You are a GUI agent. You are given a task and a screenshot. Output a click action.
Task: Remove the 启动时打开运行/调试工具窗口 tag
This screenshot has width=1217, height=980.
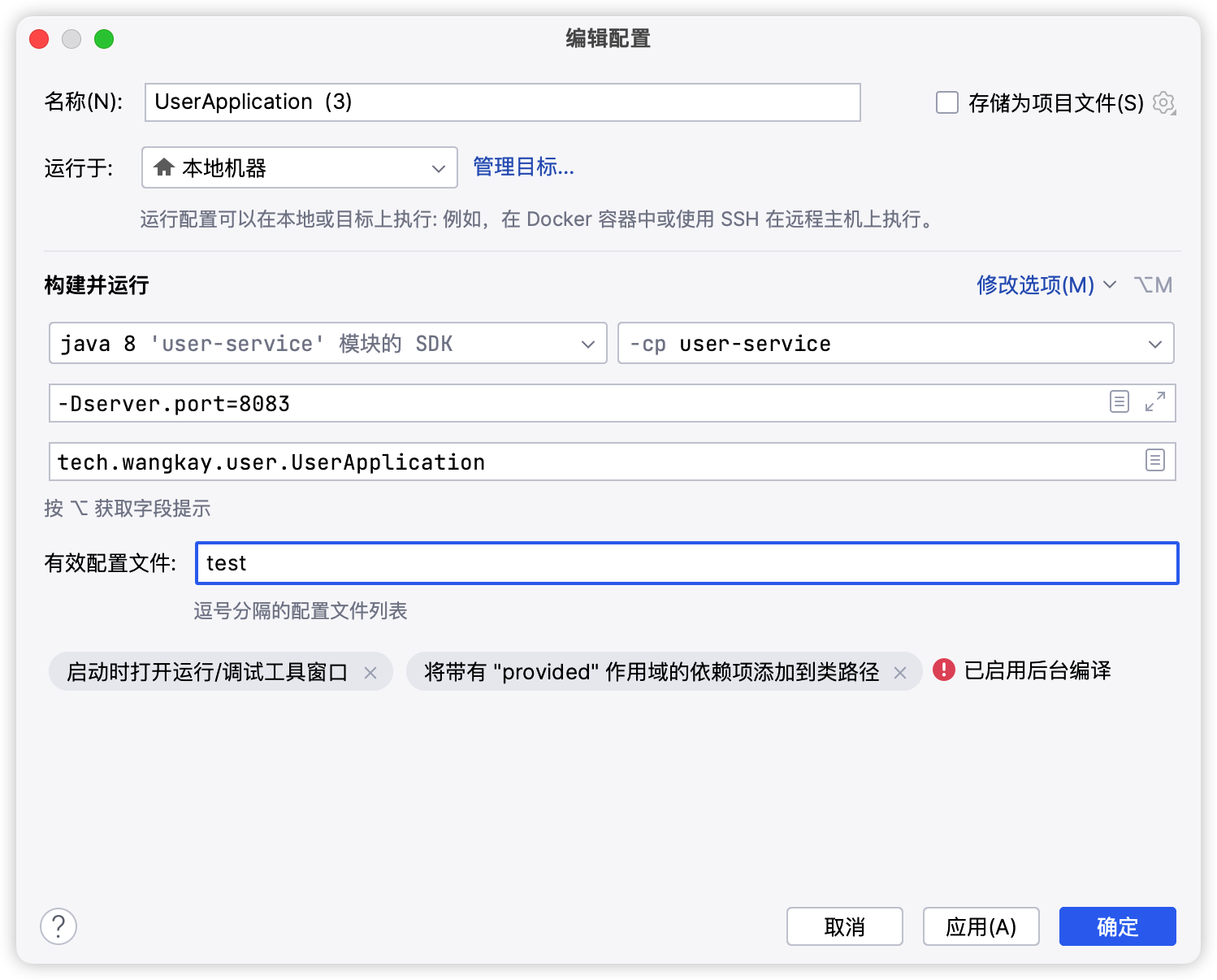pos(370,673)
